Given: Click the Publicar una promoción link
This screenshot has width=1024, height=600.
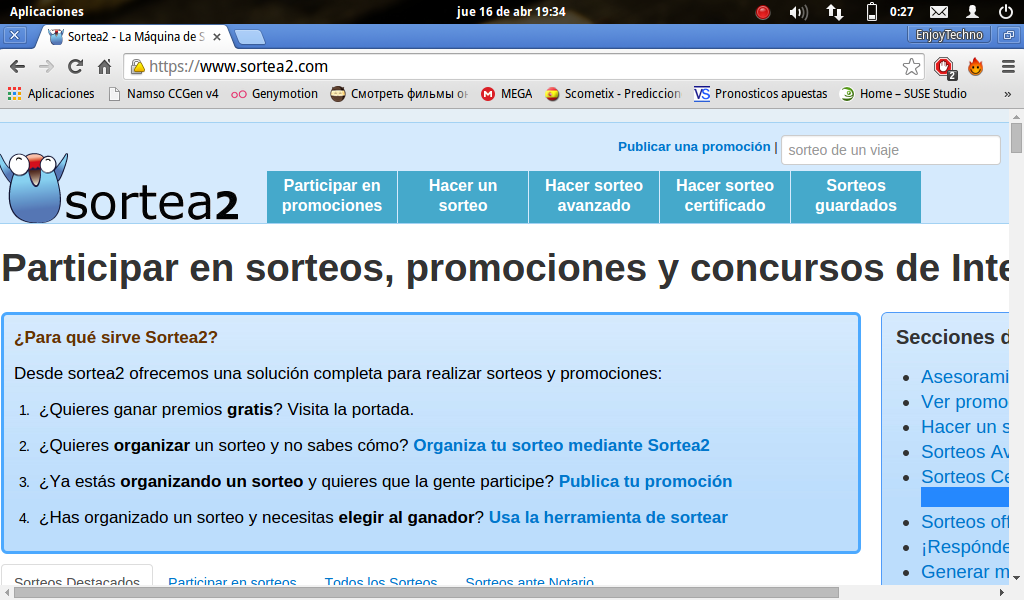Looking at the screenshot, I should pos(694,146).
